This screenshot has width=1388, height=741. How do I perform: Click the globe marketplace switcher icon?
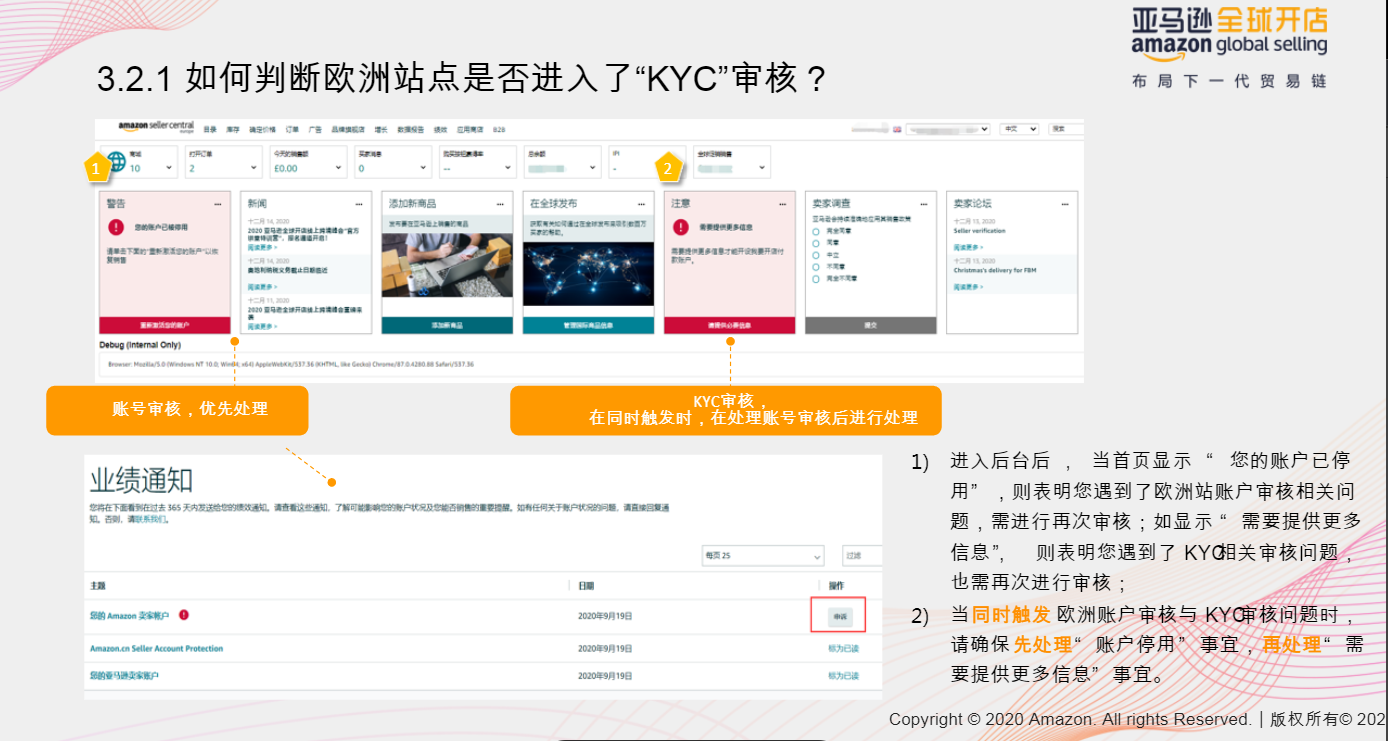117,160
